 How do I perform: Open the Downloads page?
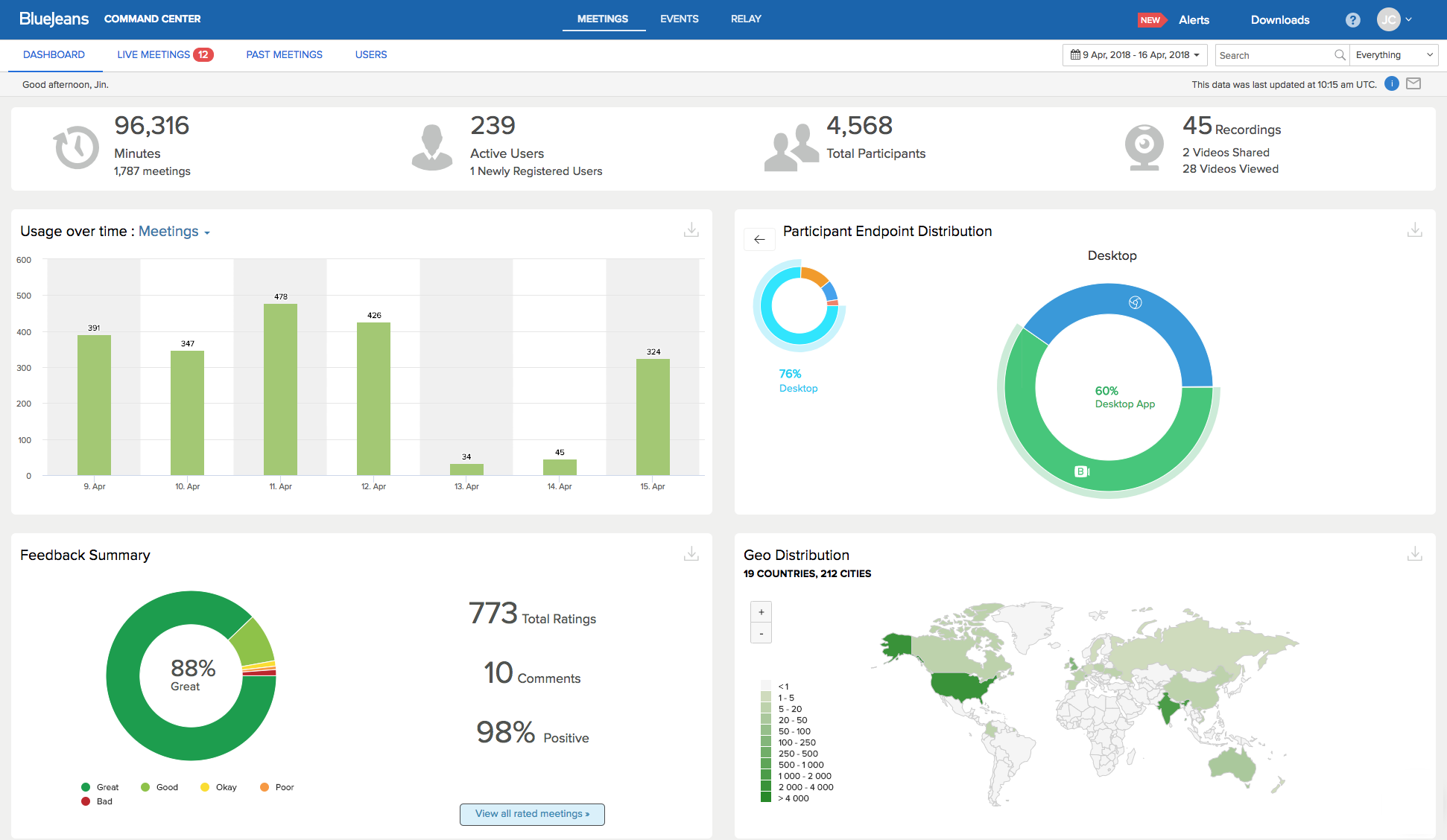click(1279, 19)
